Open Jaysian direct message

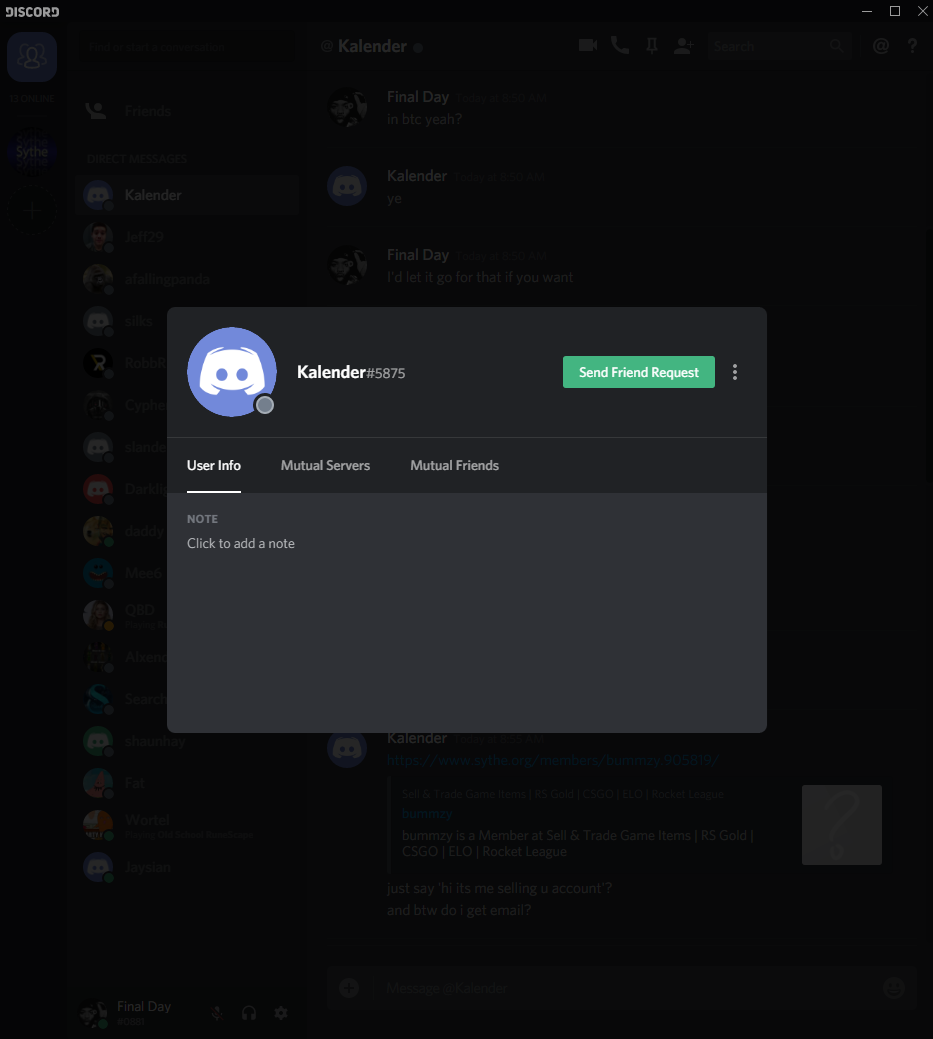click(187, 867)
